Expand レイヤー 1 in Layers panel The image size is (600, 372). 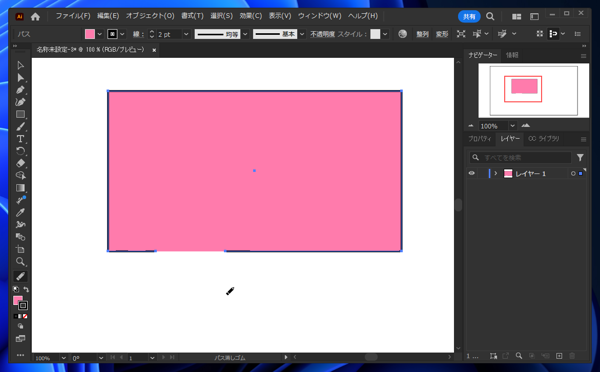496,173
